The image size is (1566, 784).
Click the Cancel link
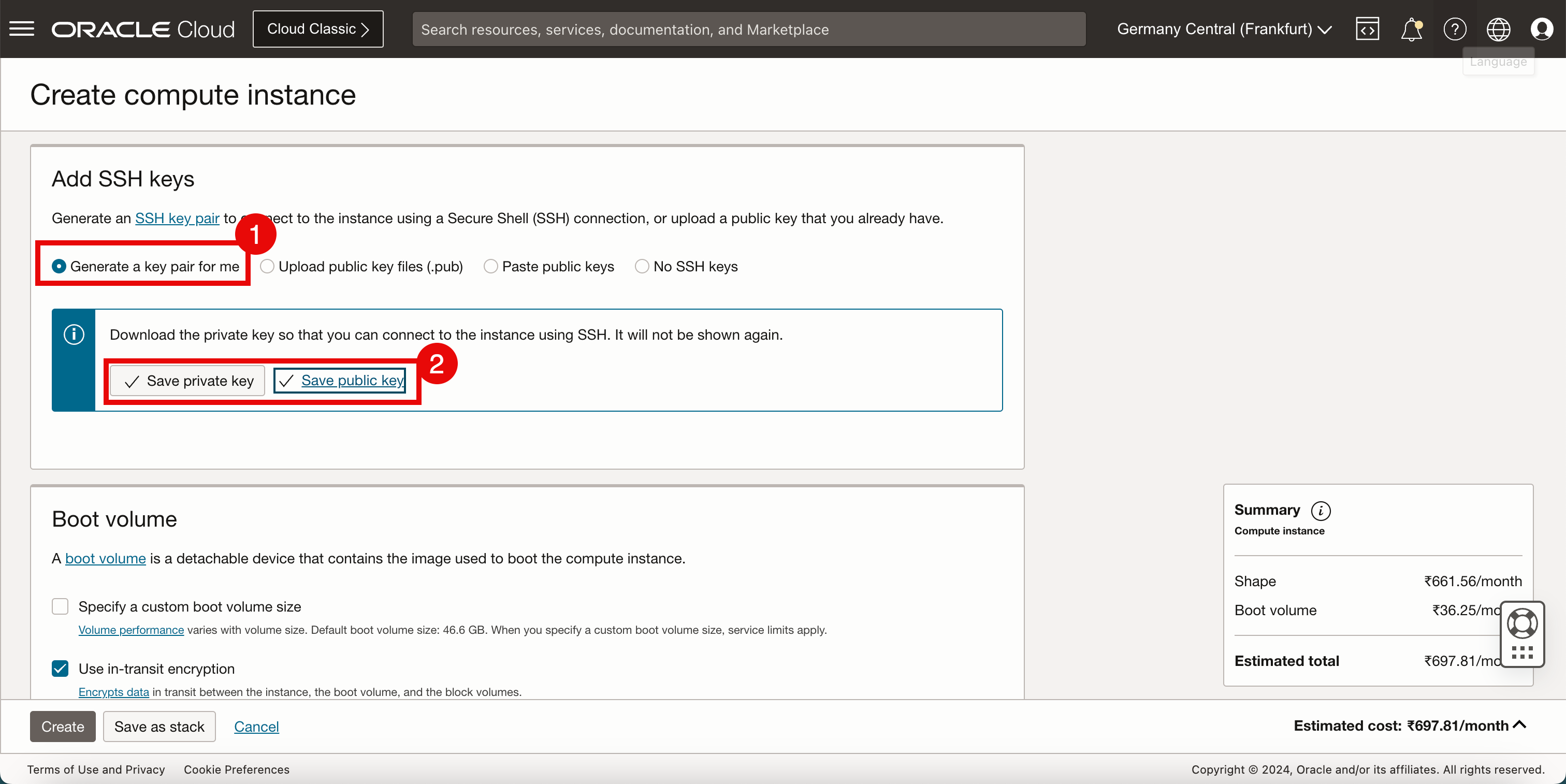[x=256, y=727]
